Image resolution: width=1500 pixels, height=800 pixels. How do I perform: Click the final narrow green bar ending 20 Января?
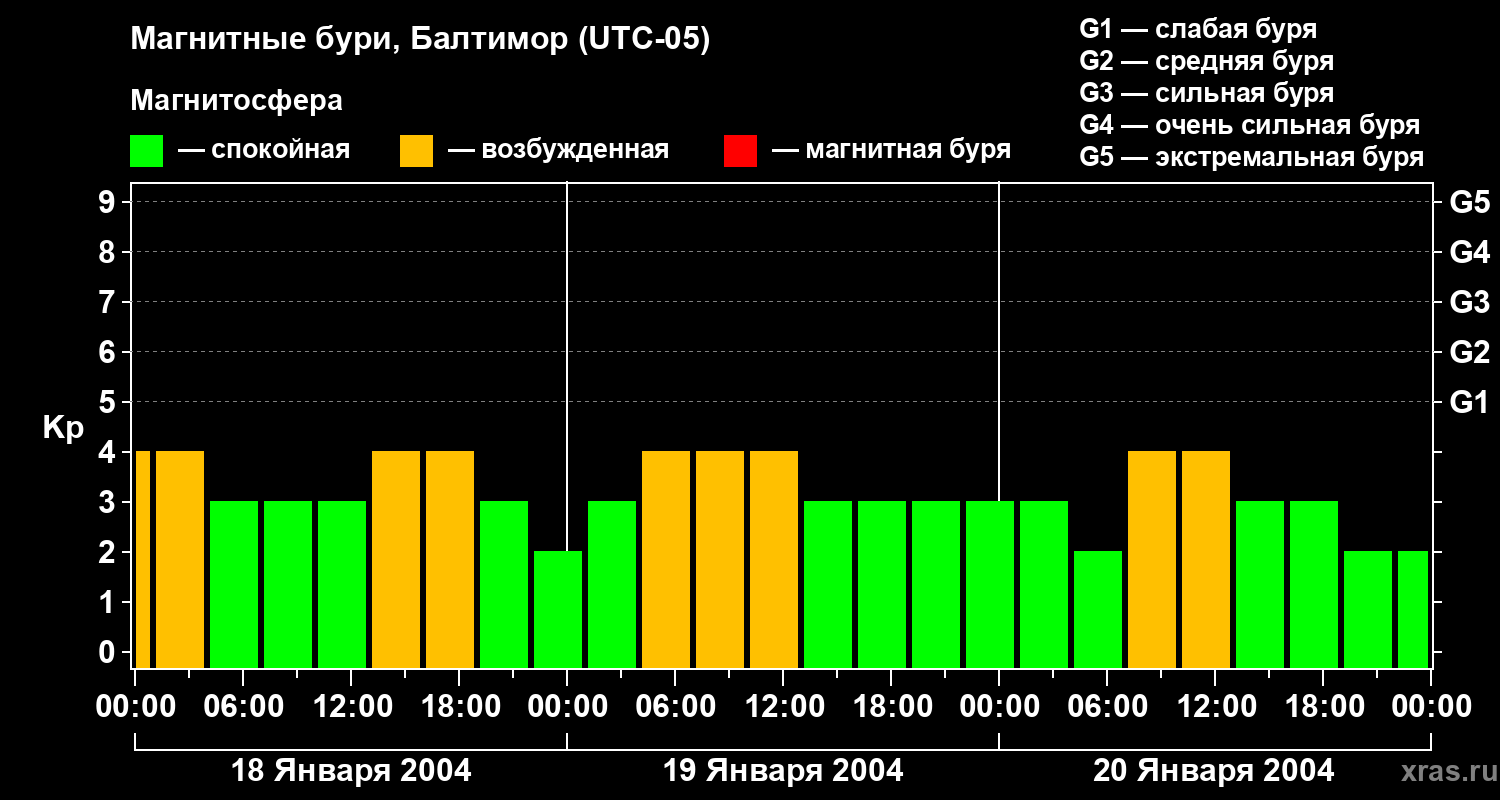(1413, 609)
